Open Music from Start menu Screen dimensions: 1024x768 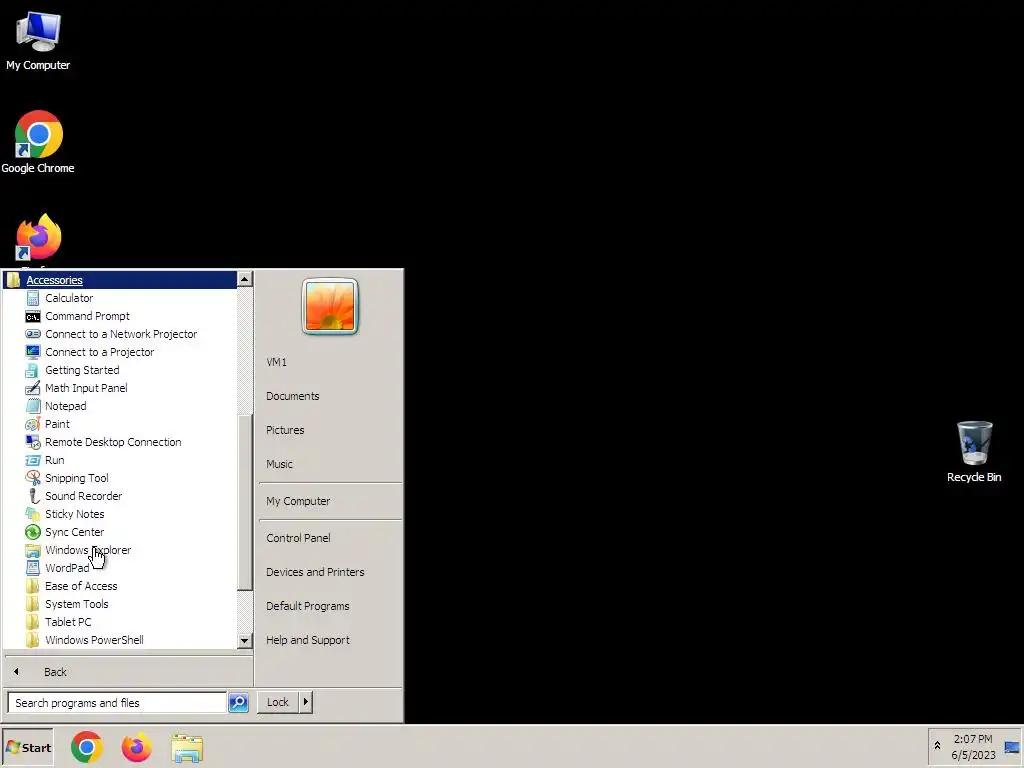coord(279,464)
